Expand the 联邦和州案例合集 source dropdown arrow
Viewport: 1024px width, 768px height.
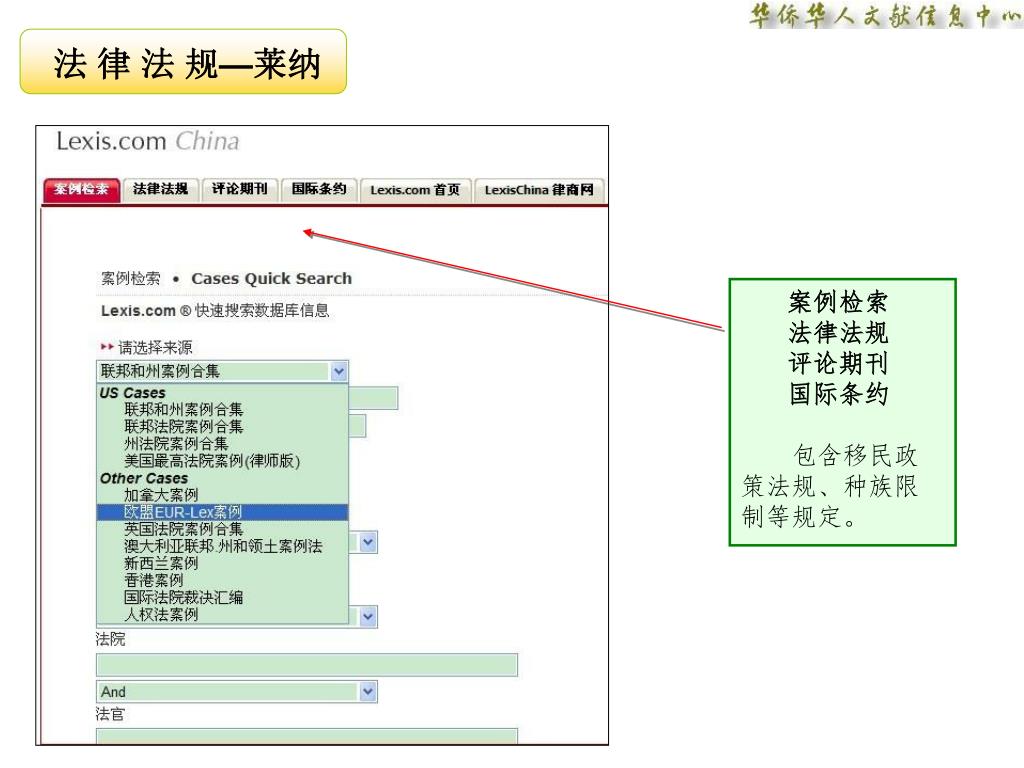(x=338, y=372)
